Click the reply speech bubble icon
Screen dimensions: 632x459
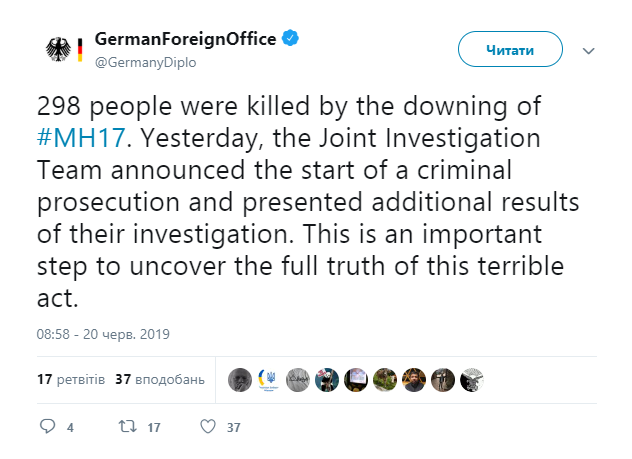(47, 426)
